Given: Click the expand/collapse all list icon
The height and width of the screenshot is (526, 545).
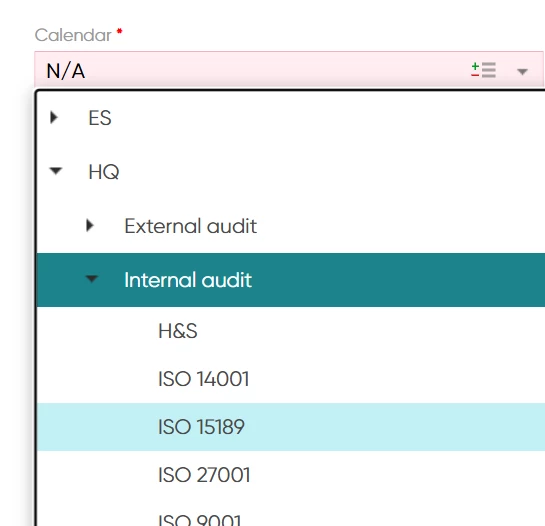Looking at the screenshot, I should [483, 70].
